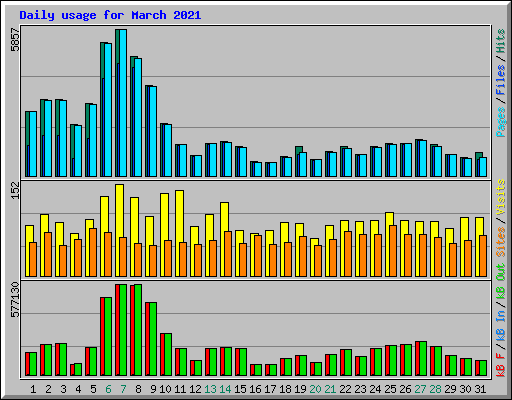Click green weekend day 14 label
This screenshot has width=512, height=400.
(225, 389)
